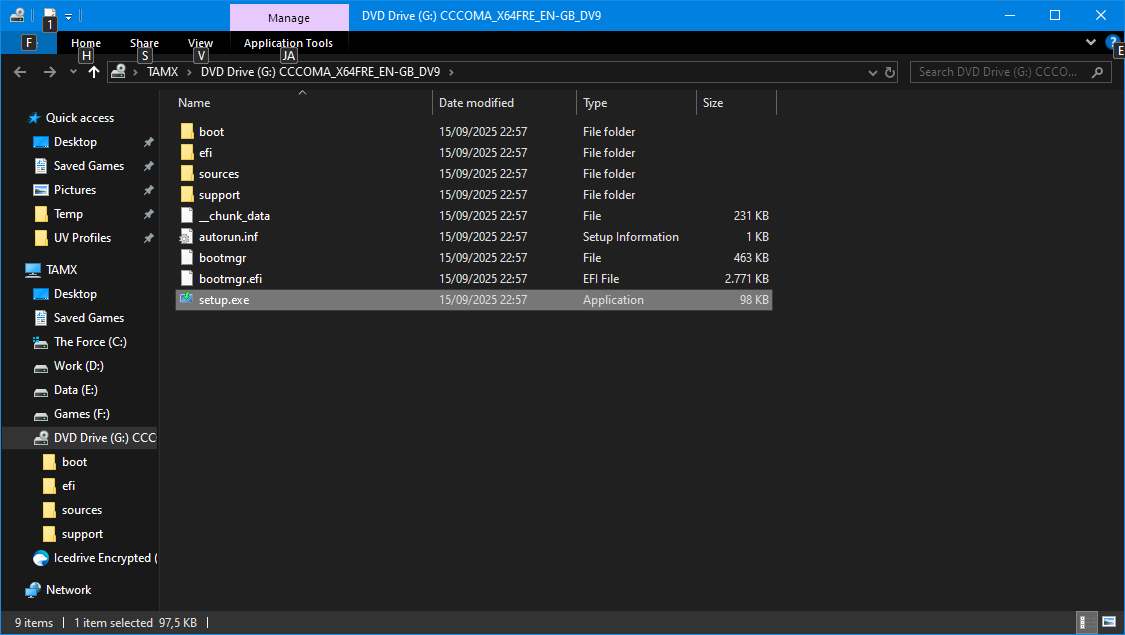Open Temp folder in Quick access

[x=68, y=214]
